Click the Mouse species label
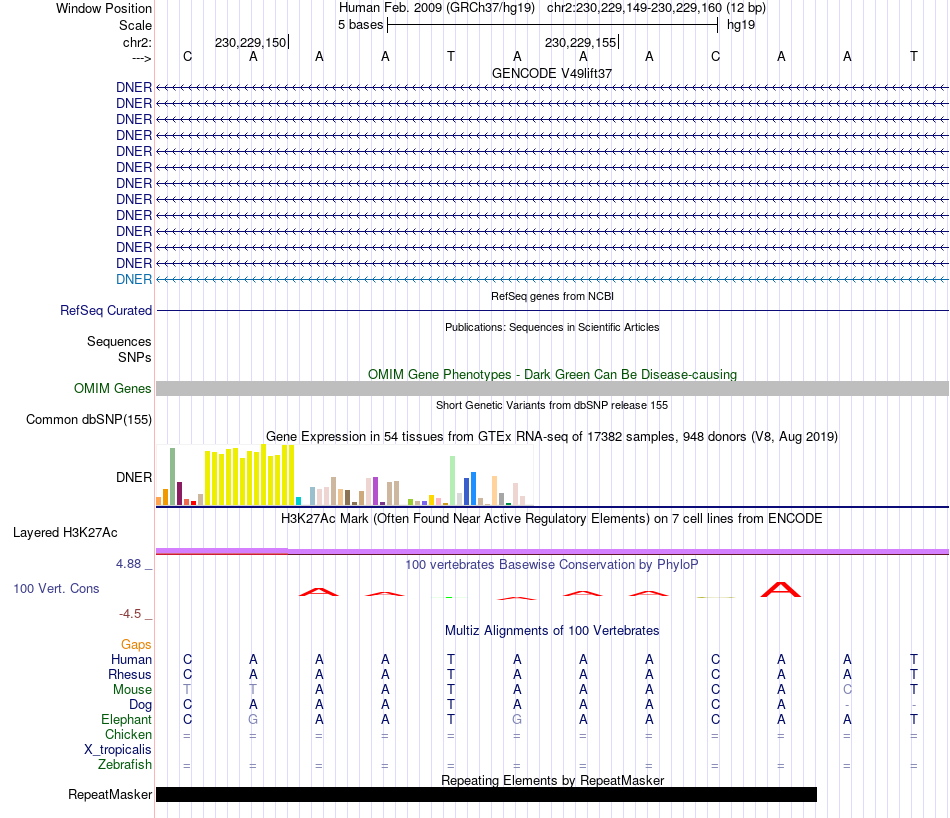This screenshot has width=950, height=818. pos(132,690)
